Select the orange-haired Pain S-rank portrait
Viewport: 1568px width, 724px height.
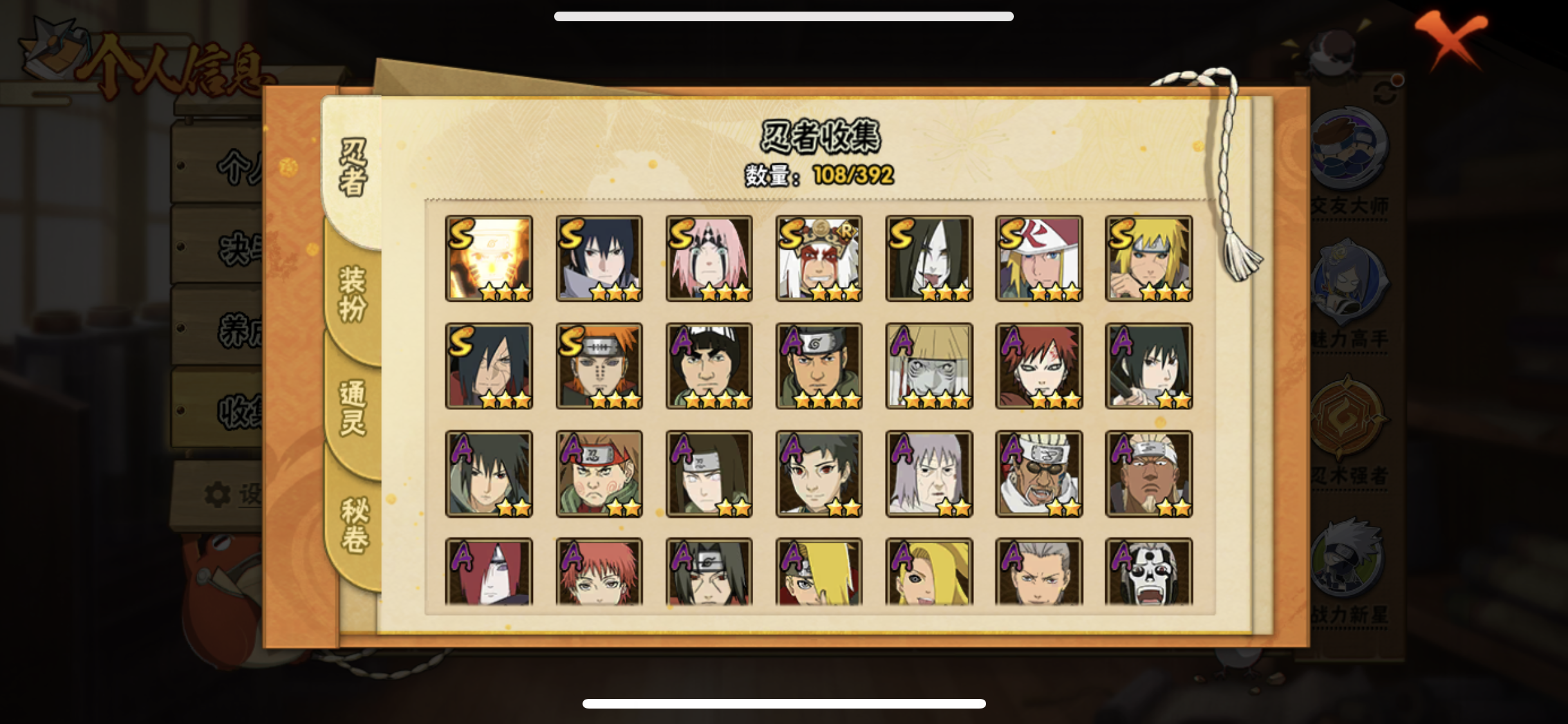(x=599, y=366)
